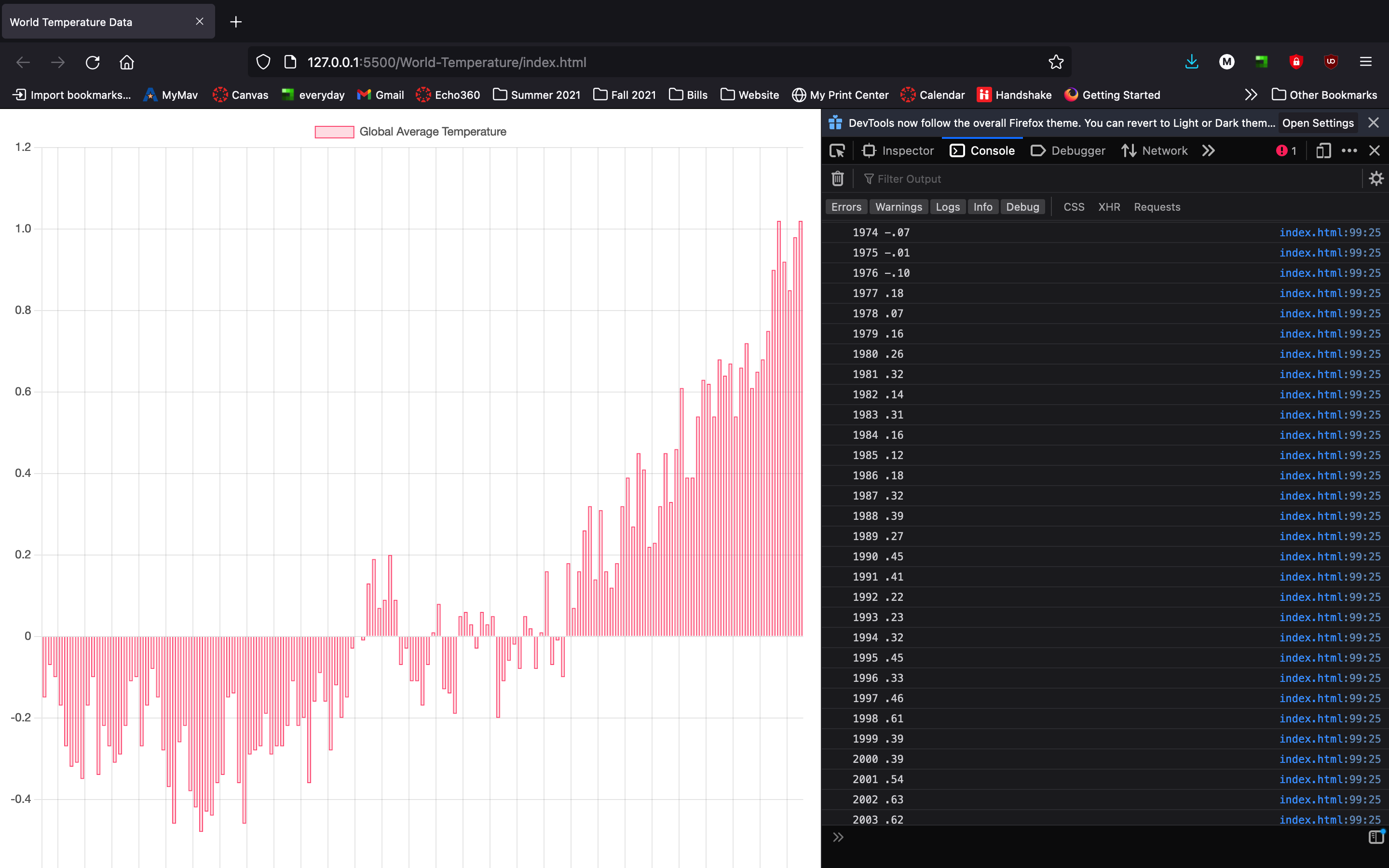Click Global Average Temperature legend swatch
The image size is (1389, 868).
click(334, 132)
